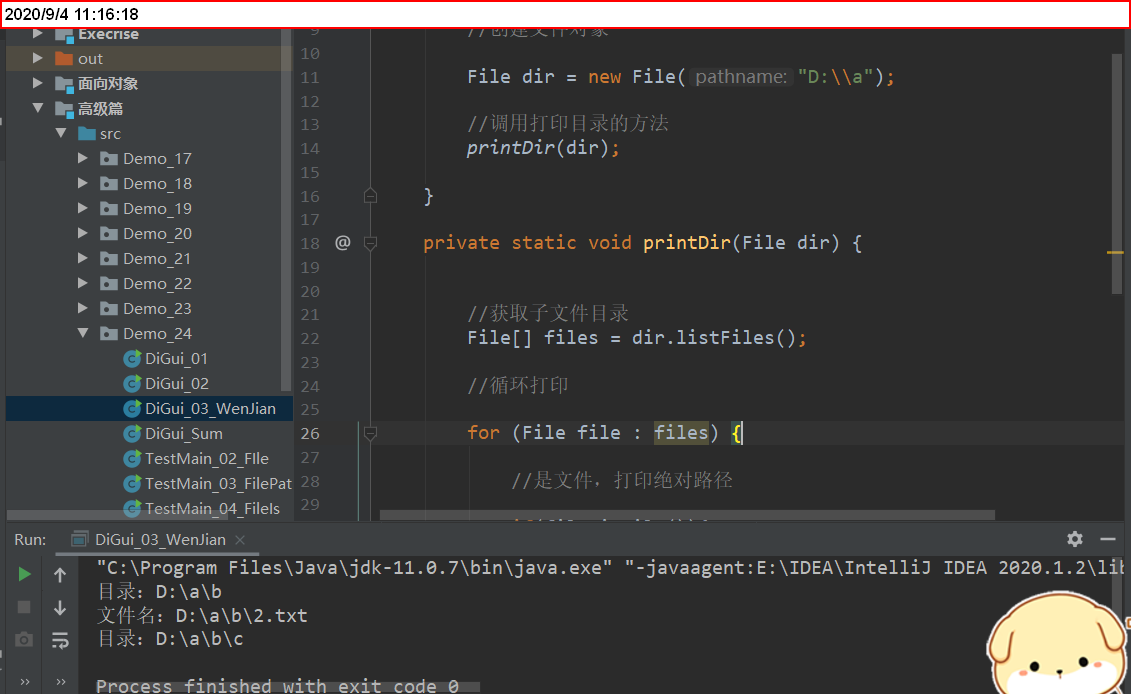Collapse the Demo_24 package
The width and height of the screenshot is (1131, 694).
pos(83,333)
